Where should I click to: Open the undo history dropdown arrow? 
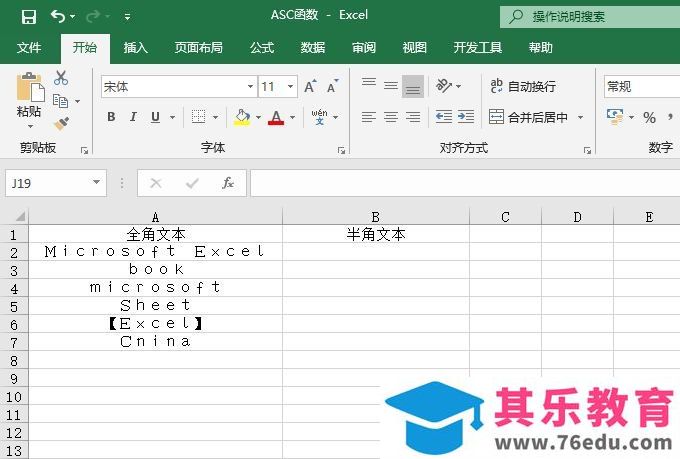pyautogui.click(x=72, y=17)
